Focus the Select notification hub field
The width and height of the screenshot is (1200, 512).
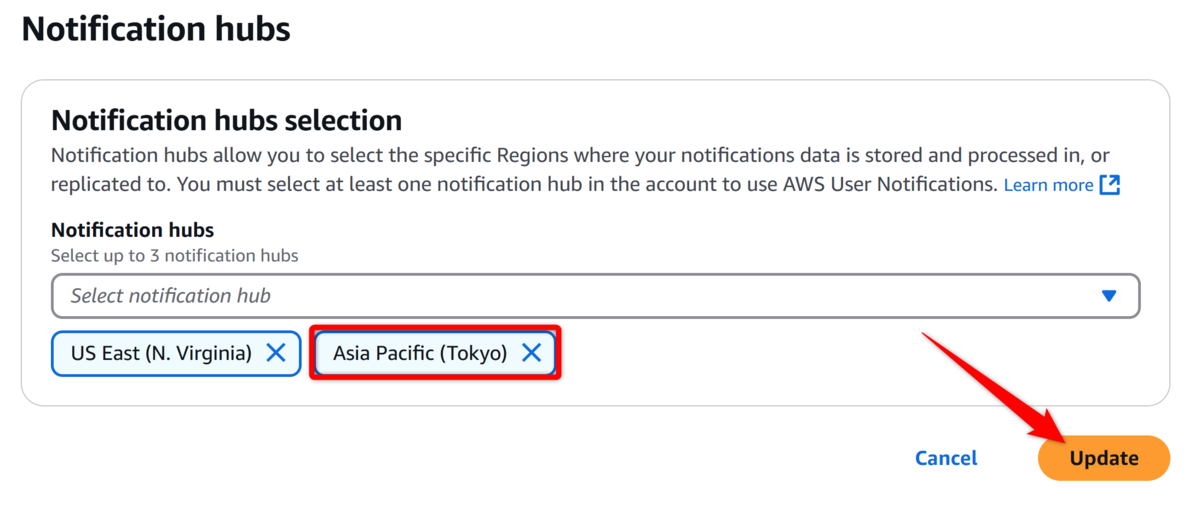click(595, 296)
